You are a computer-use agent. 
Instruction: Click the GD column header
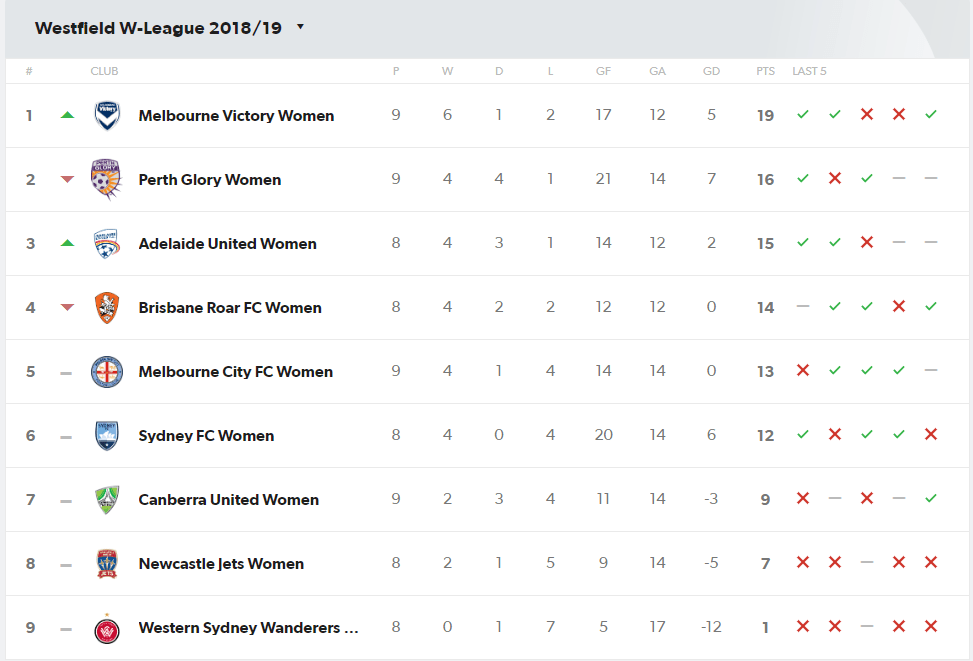(x=711, y=71)
